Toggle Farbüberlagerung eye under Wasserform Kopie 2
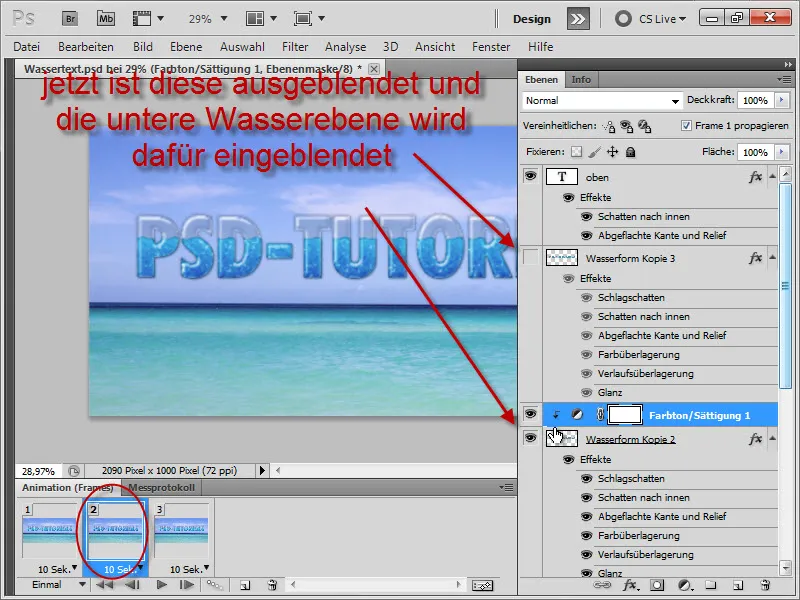The image size is (800, 600). (587, 536)
